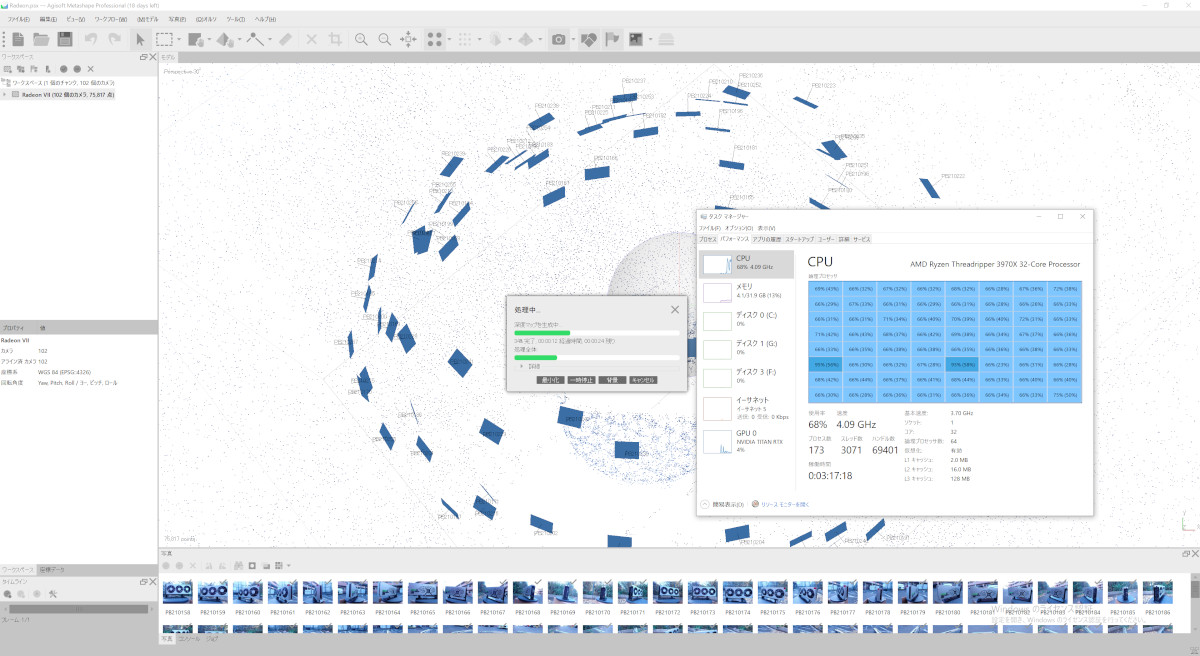Open project with the folder icon

tap(41, 39)
